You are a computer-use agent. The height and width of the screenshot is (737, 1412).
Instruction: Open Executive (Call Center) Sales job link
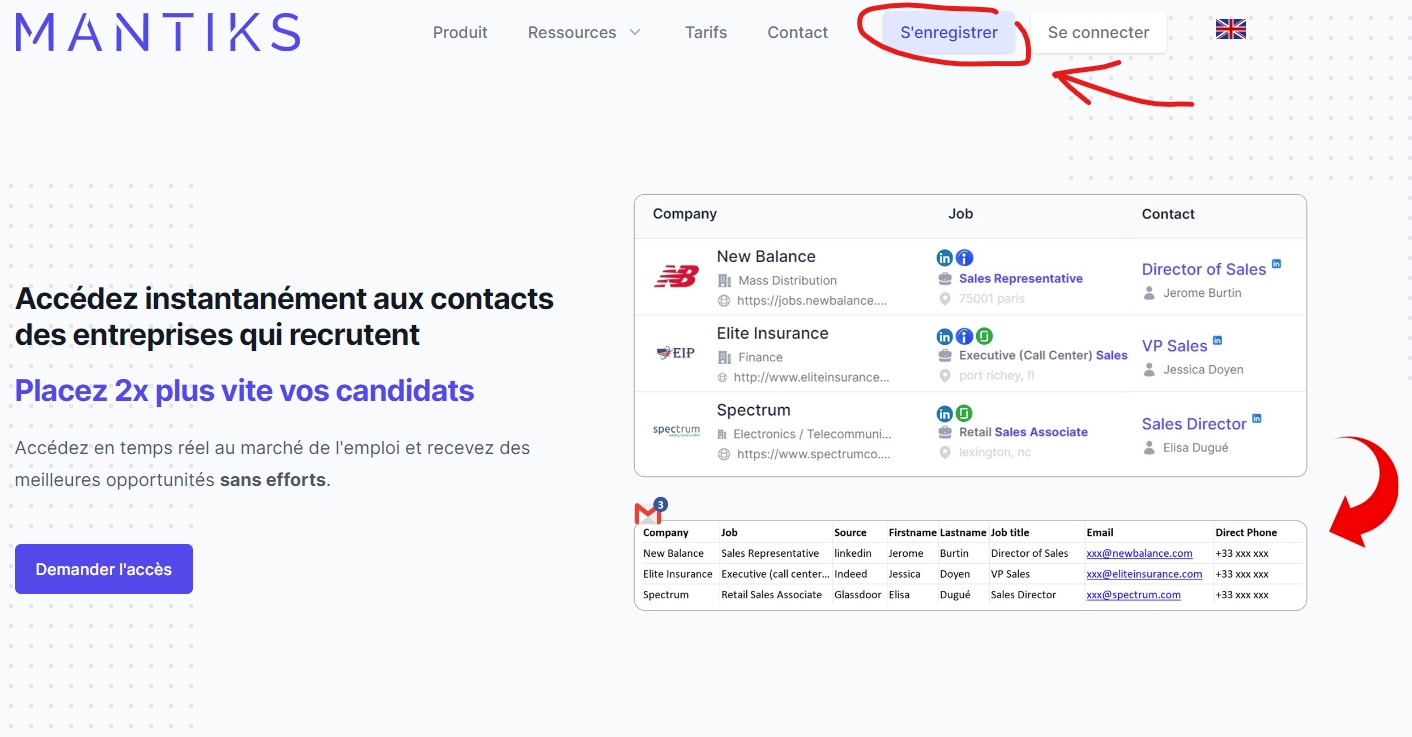point(1043,355)
